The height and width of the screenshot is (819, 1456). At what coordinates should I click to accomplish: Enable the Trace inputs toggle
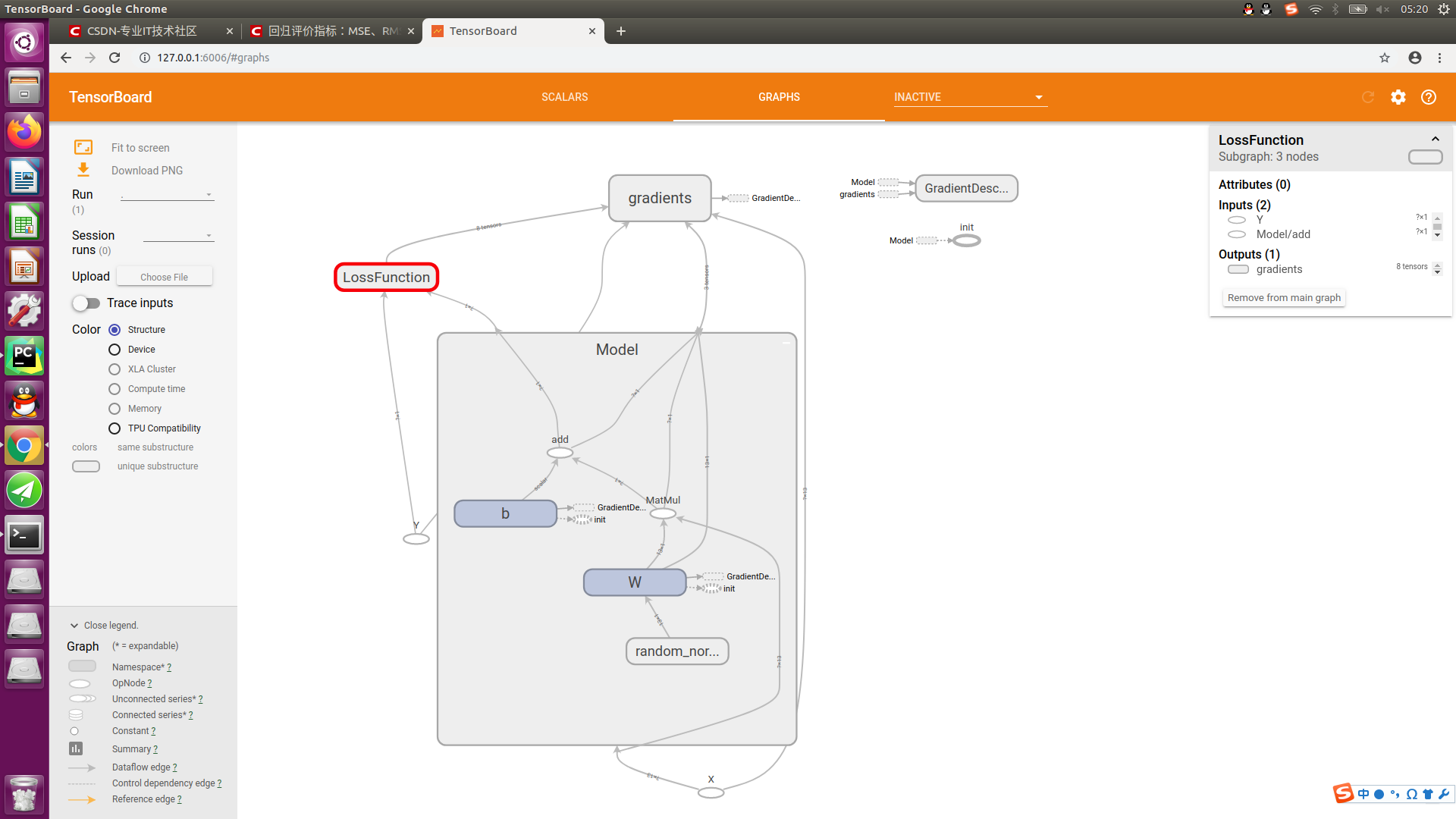(86, 303)
